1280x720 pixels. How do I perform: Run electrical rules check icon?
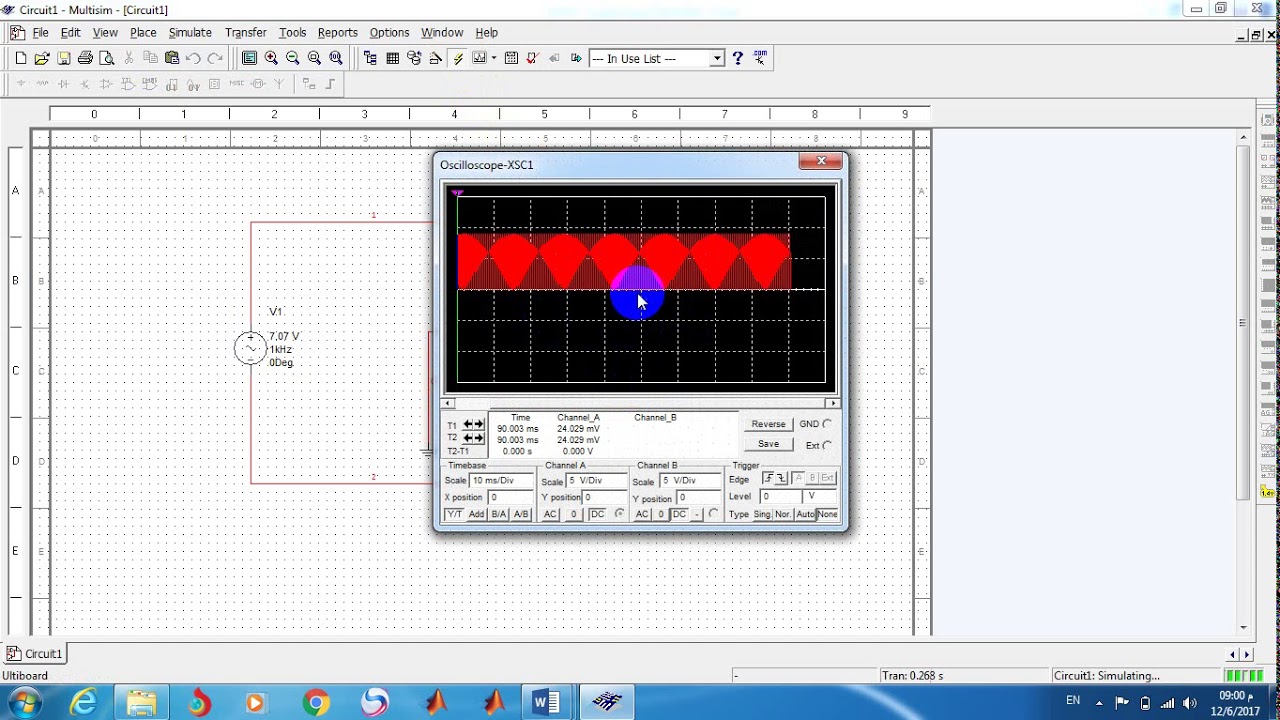tap(533, 58)
